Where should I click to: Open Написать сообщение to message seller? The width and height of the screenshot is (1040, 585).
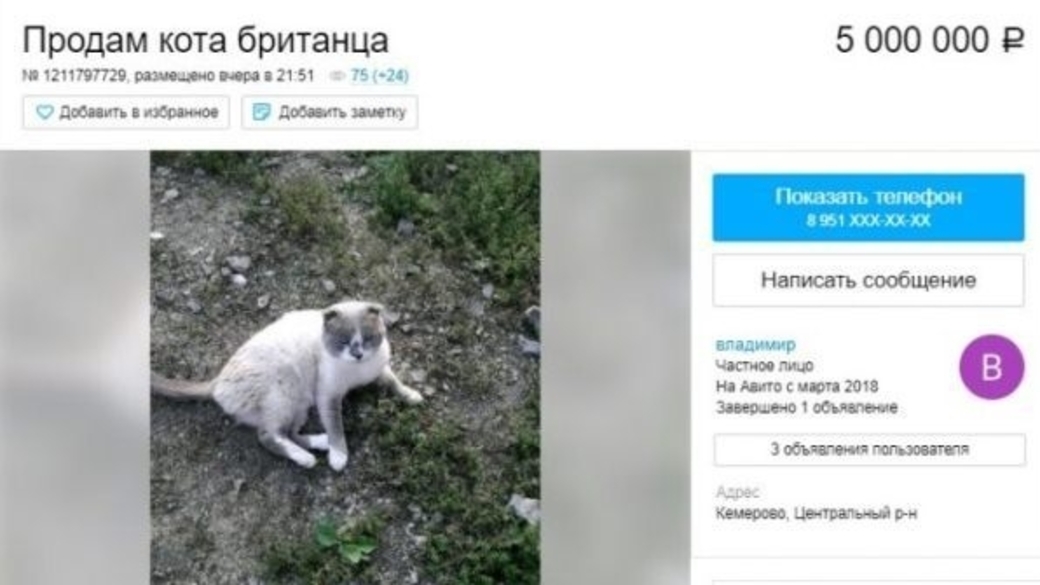(868, 280)
